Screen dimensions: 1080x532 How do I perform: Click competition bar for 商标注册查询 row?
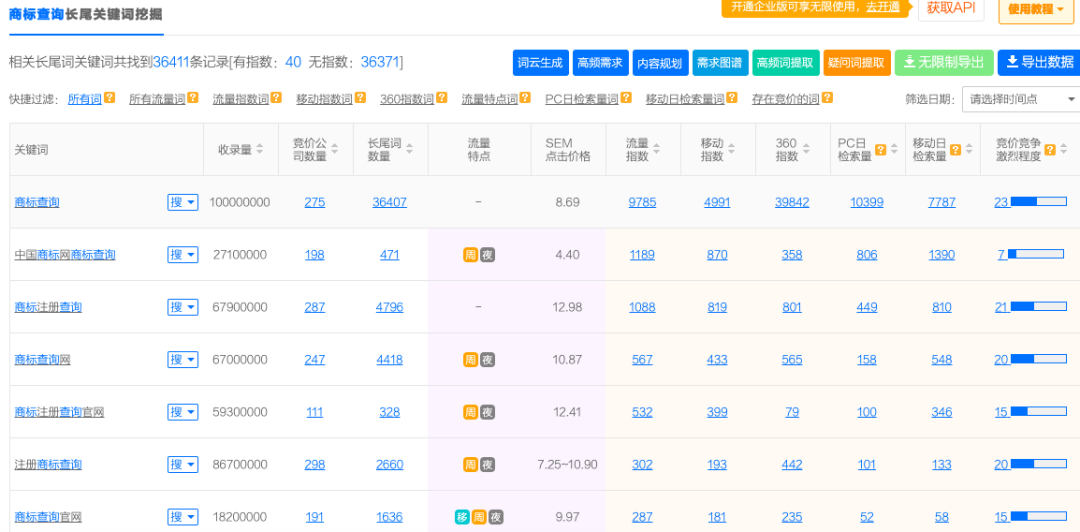(x=1037, y=307)
